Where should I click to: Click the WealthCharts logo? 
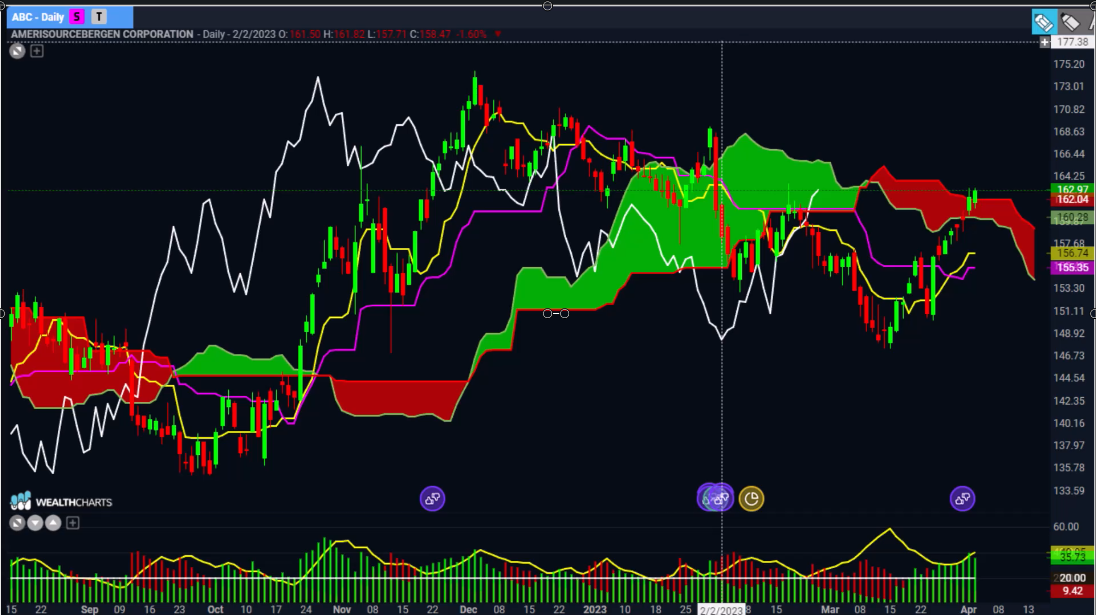pos(61,501)
